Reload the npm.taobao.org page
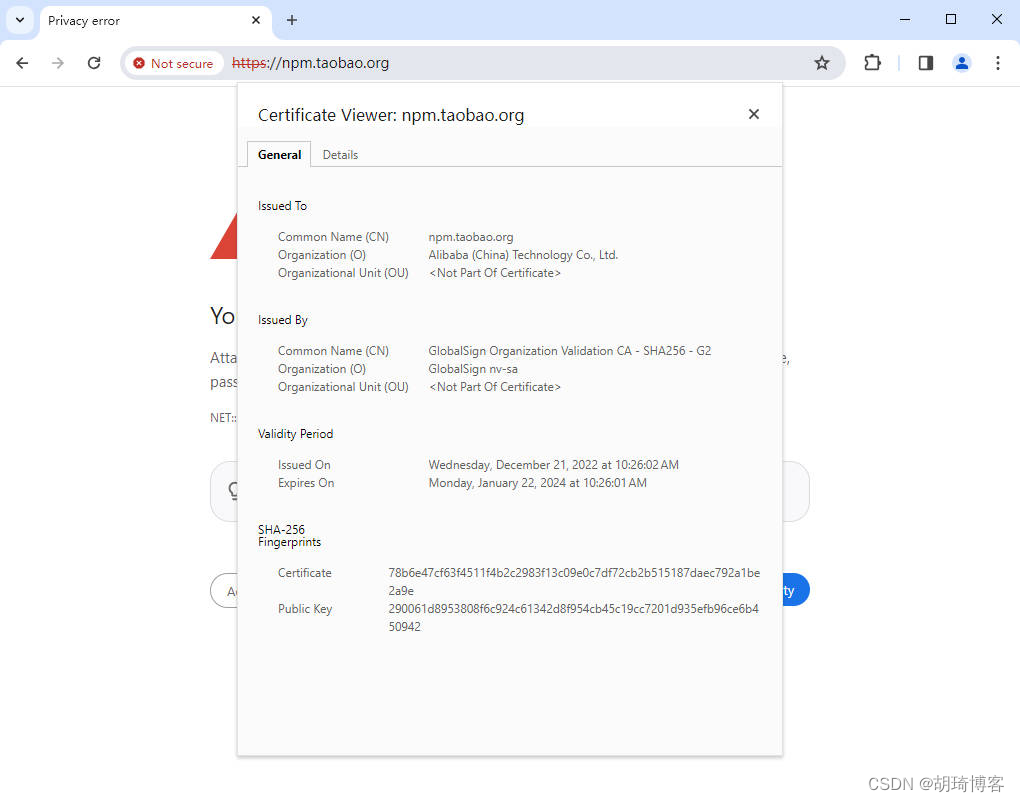The image size is (1020, 802). point(94,63)
